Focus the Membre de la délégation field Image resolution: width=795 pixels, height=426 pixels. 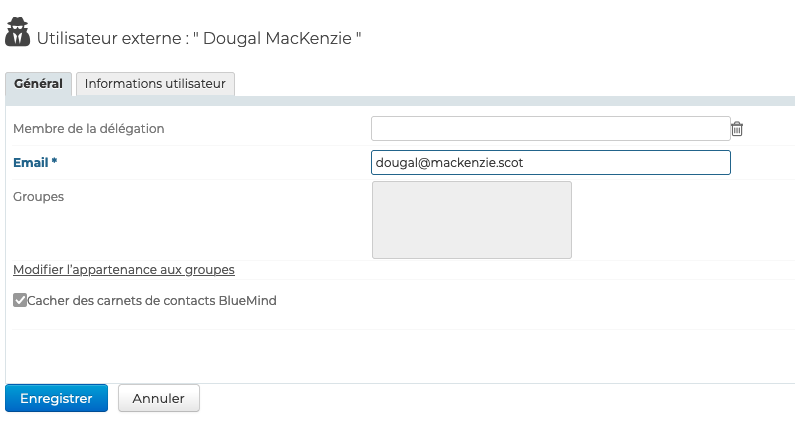[550, 128]
